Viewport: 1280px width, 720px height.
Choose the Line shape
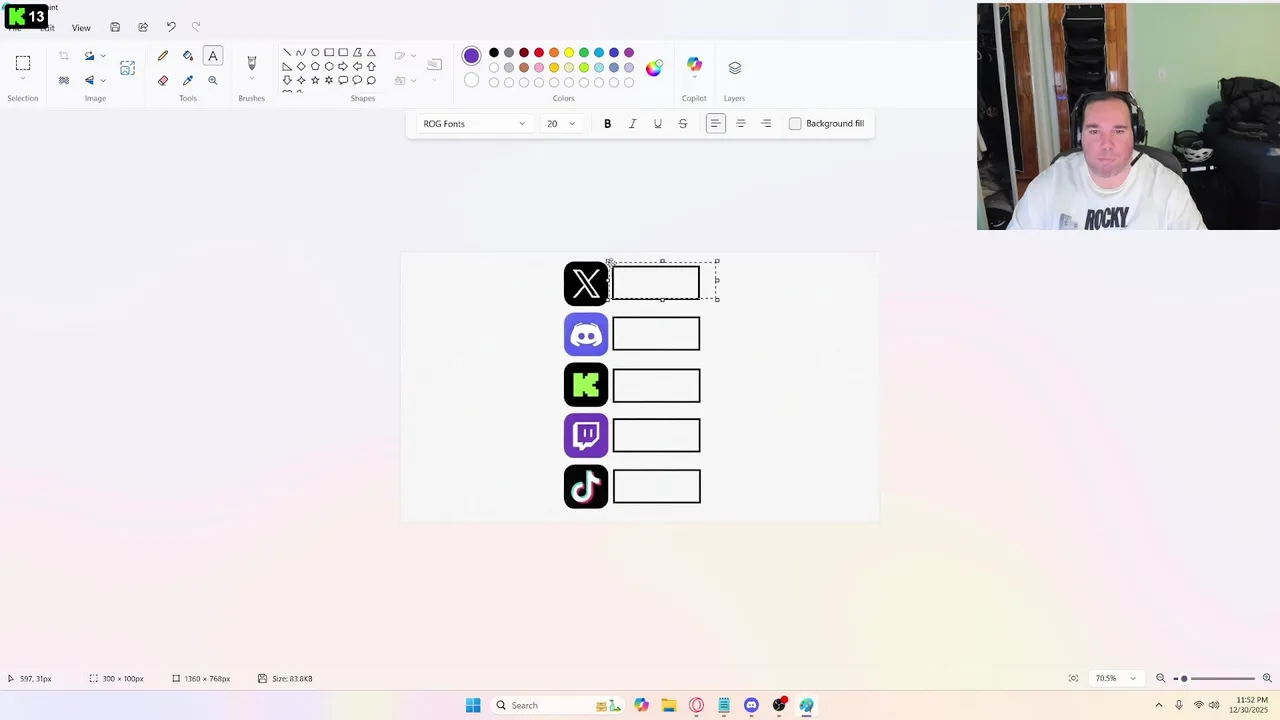[287, 52]
